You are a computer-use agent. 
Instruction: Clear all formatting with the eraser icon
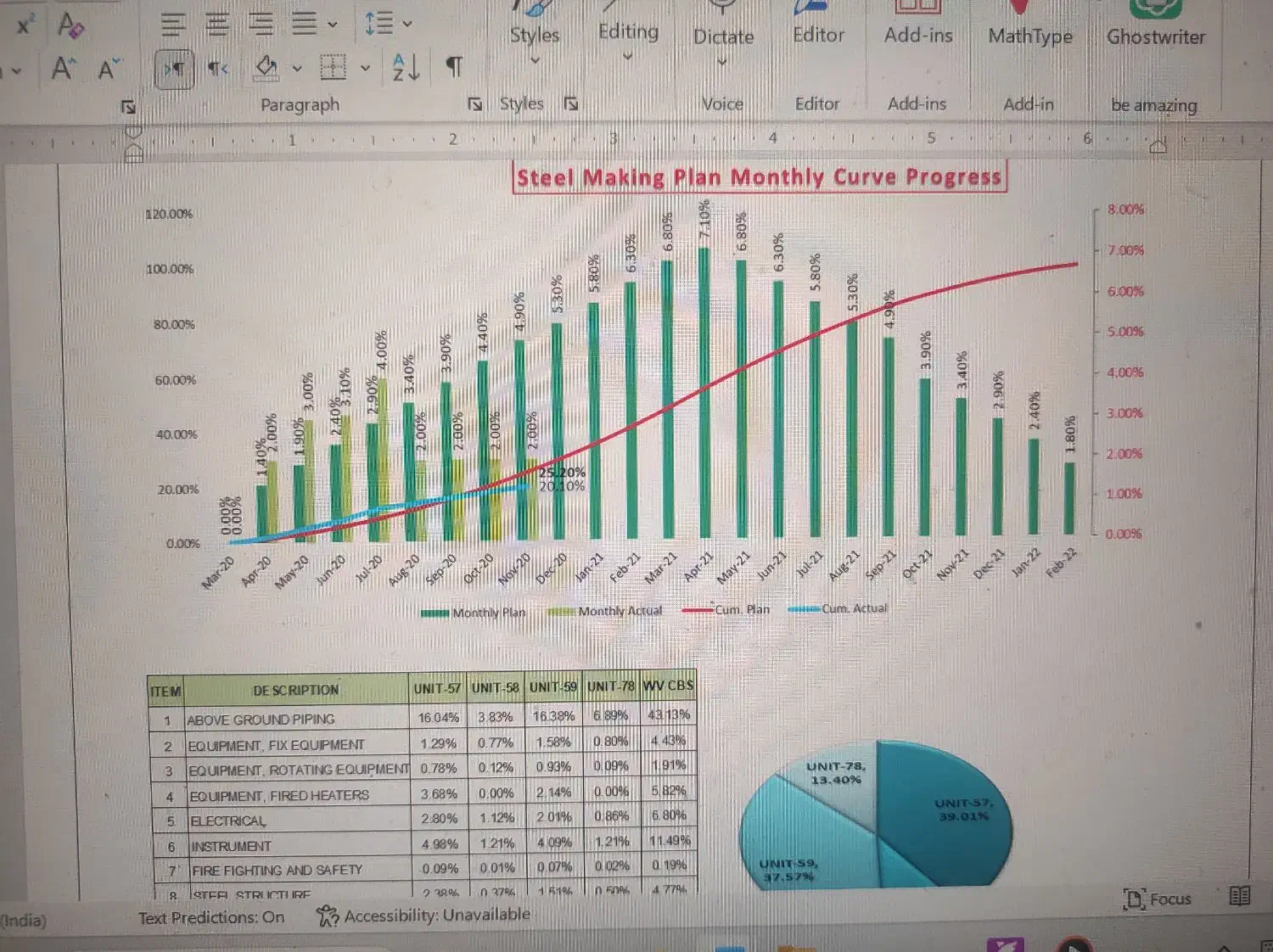70,25
